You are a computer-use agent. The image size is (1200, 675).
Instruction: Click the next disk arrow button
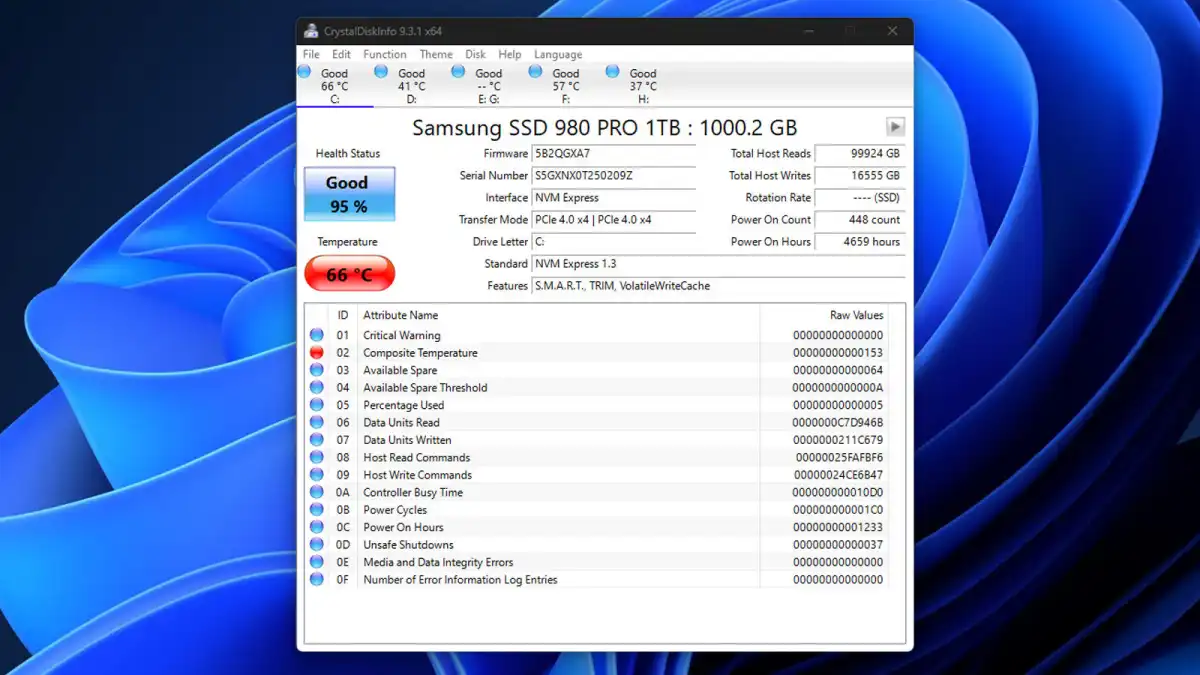[x=896, y=127]
